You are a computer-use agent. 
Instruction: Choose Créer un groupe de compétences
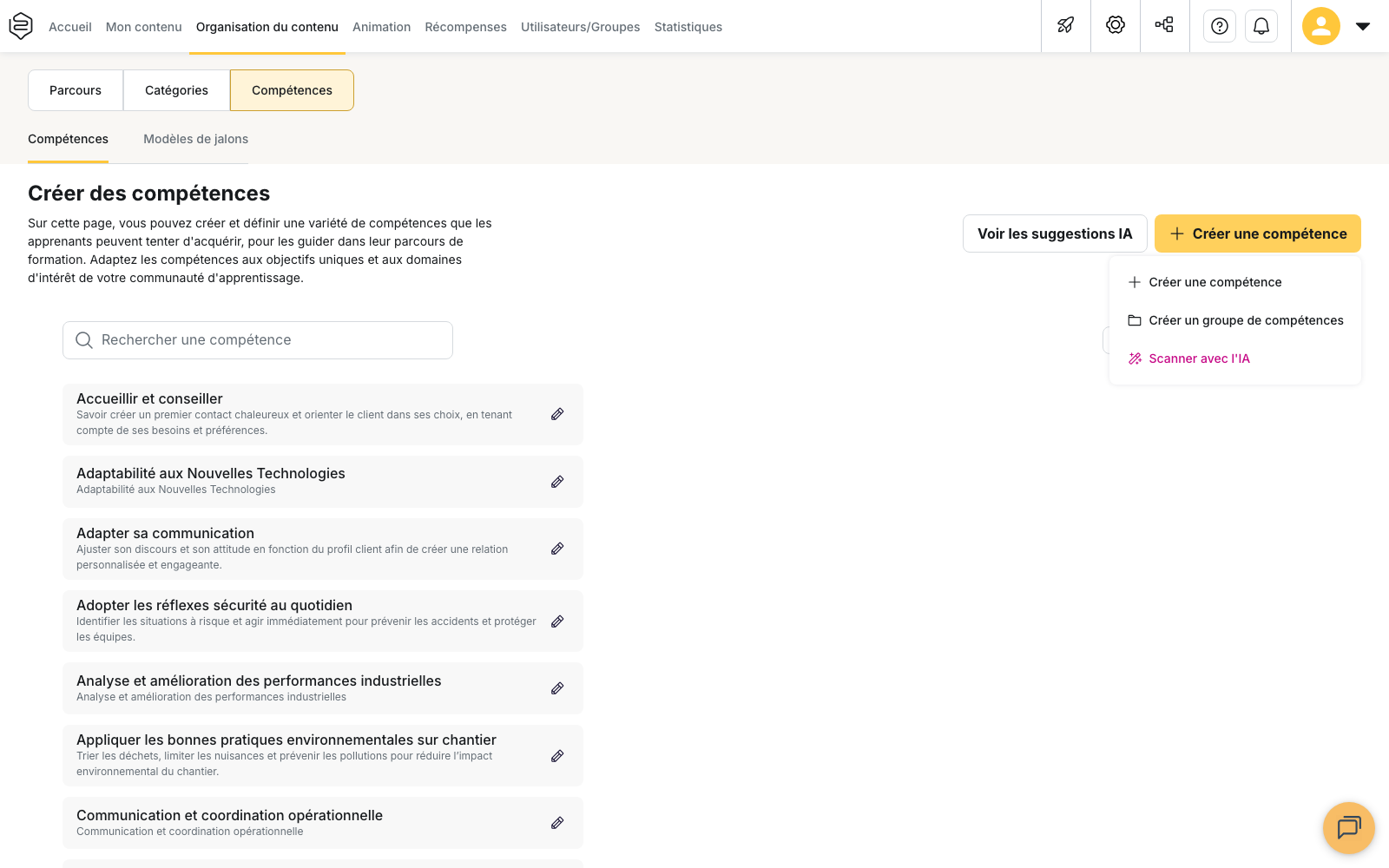point(1235,320)
